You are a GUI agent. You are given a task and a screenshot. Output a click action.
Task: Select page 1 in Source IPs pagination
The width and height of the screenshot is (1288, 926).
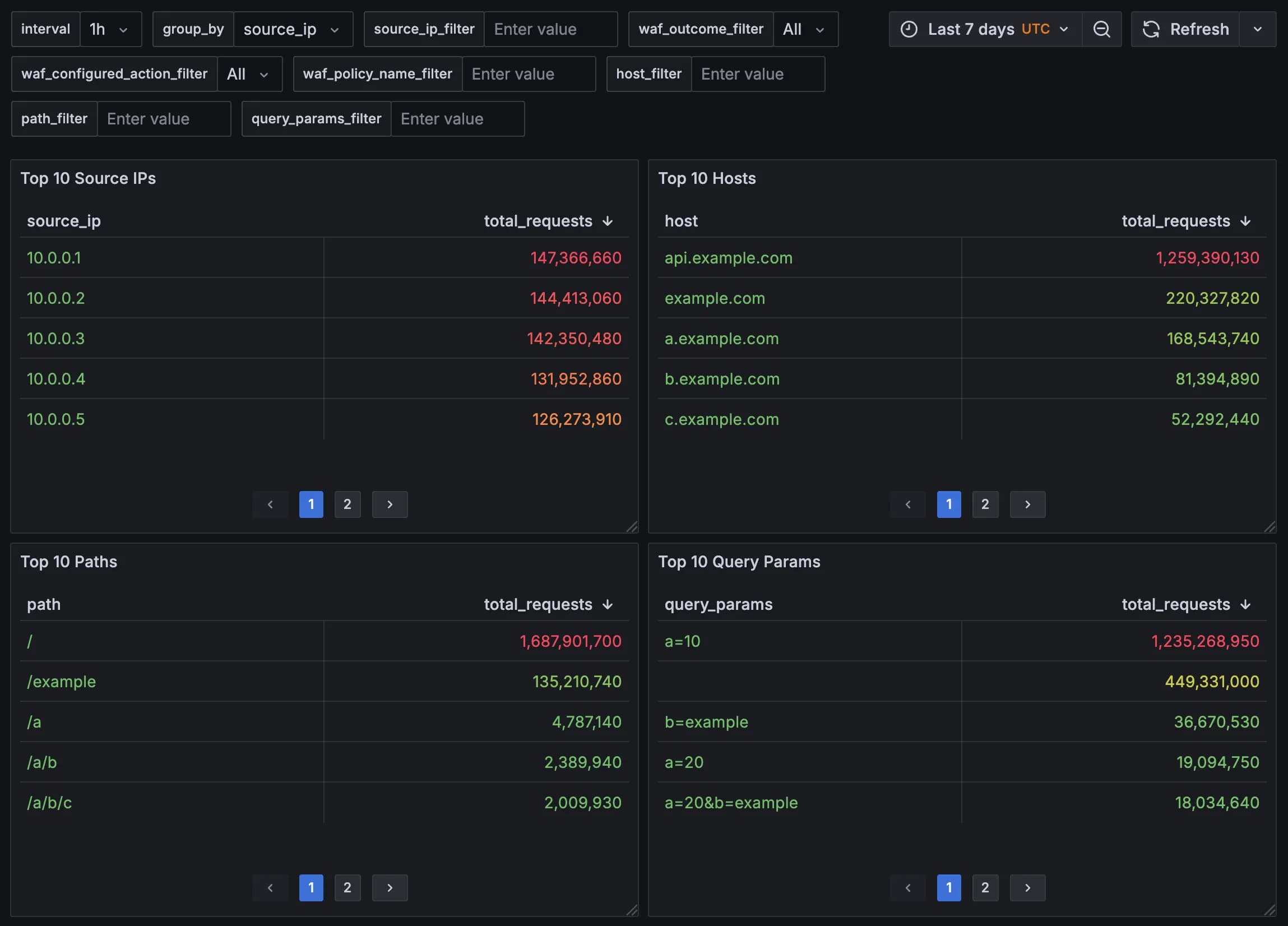[311, 504]
